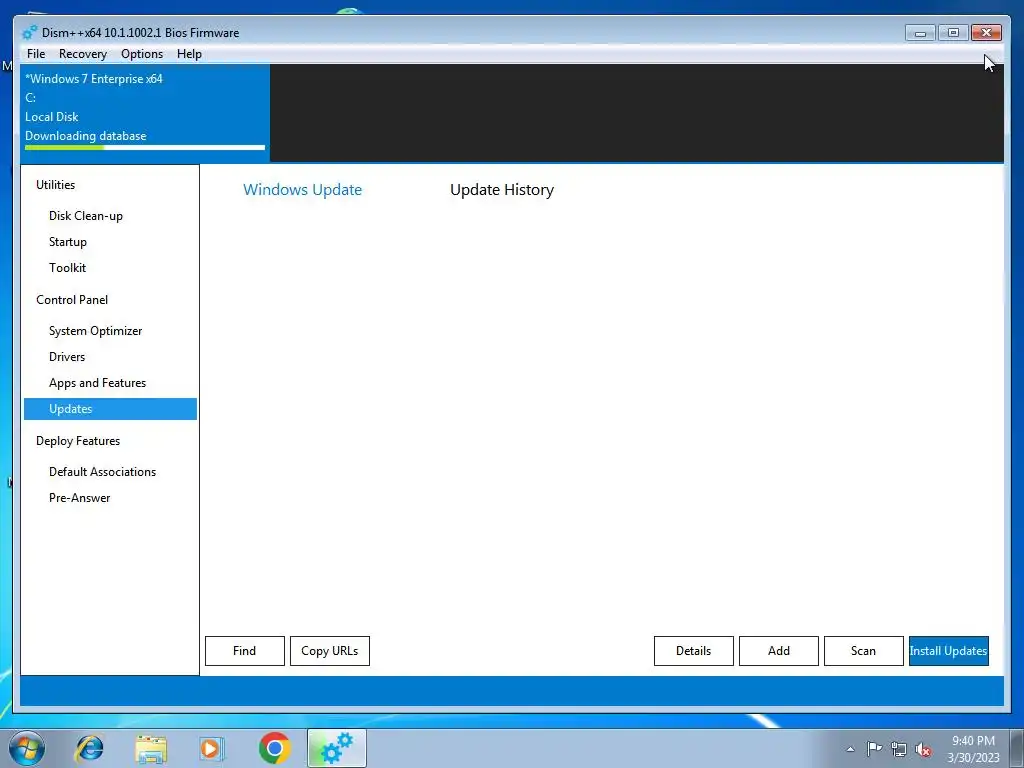Open the taskbar clock showing 9:40 PM

974,749
